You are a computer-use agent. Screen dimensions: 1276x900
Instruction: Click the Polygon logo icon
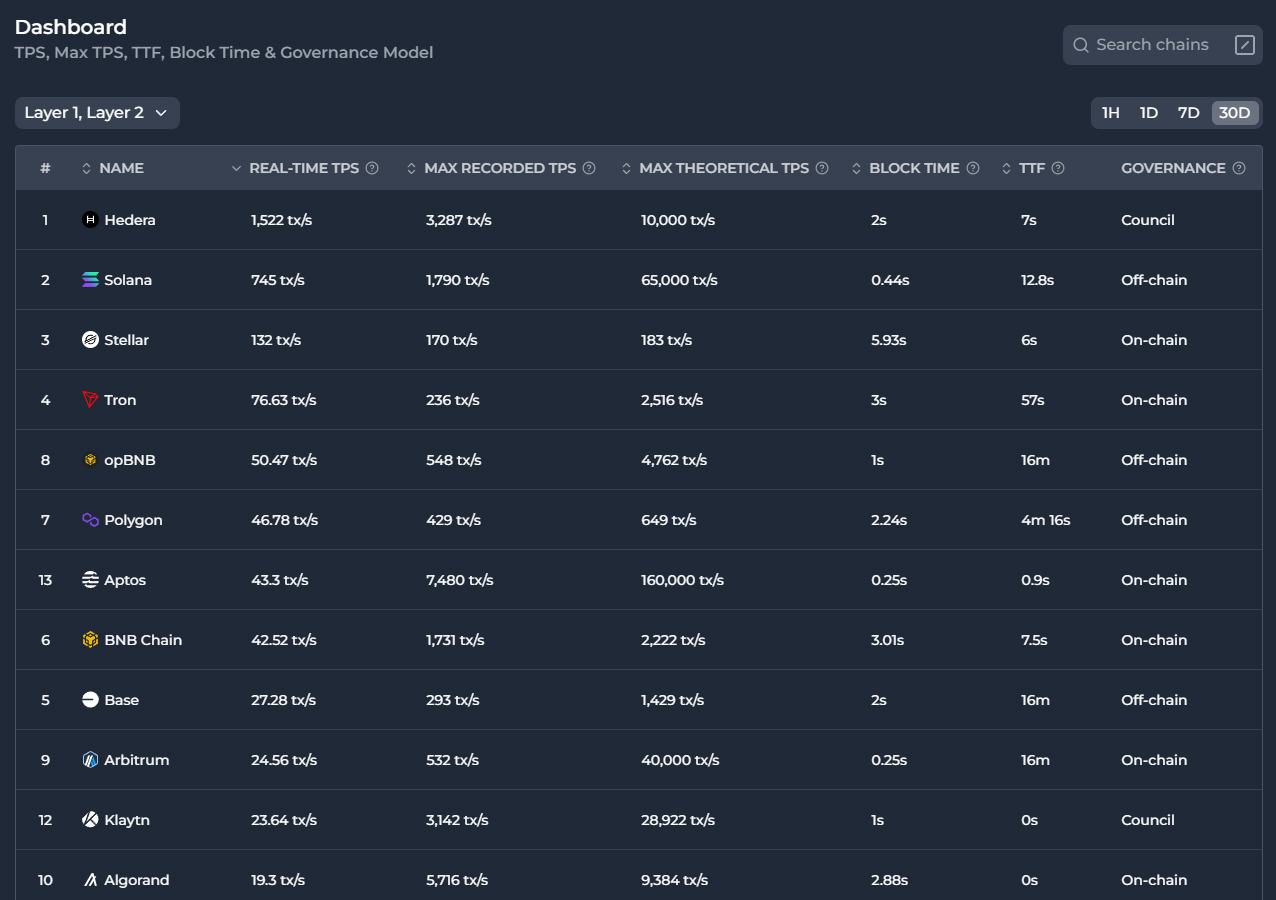pos(90,520)
